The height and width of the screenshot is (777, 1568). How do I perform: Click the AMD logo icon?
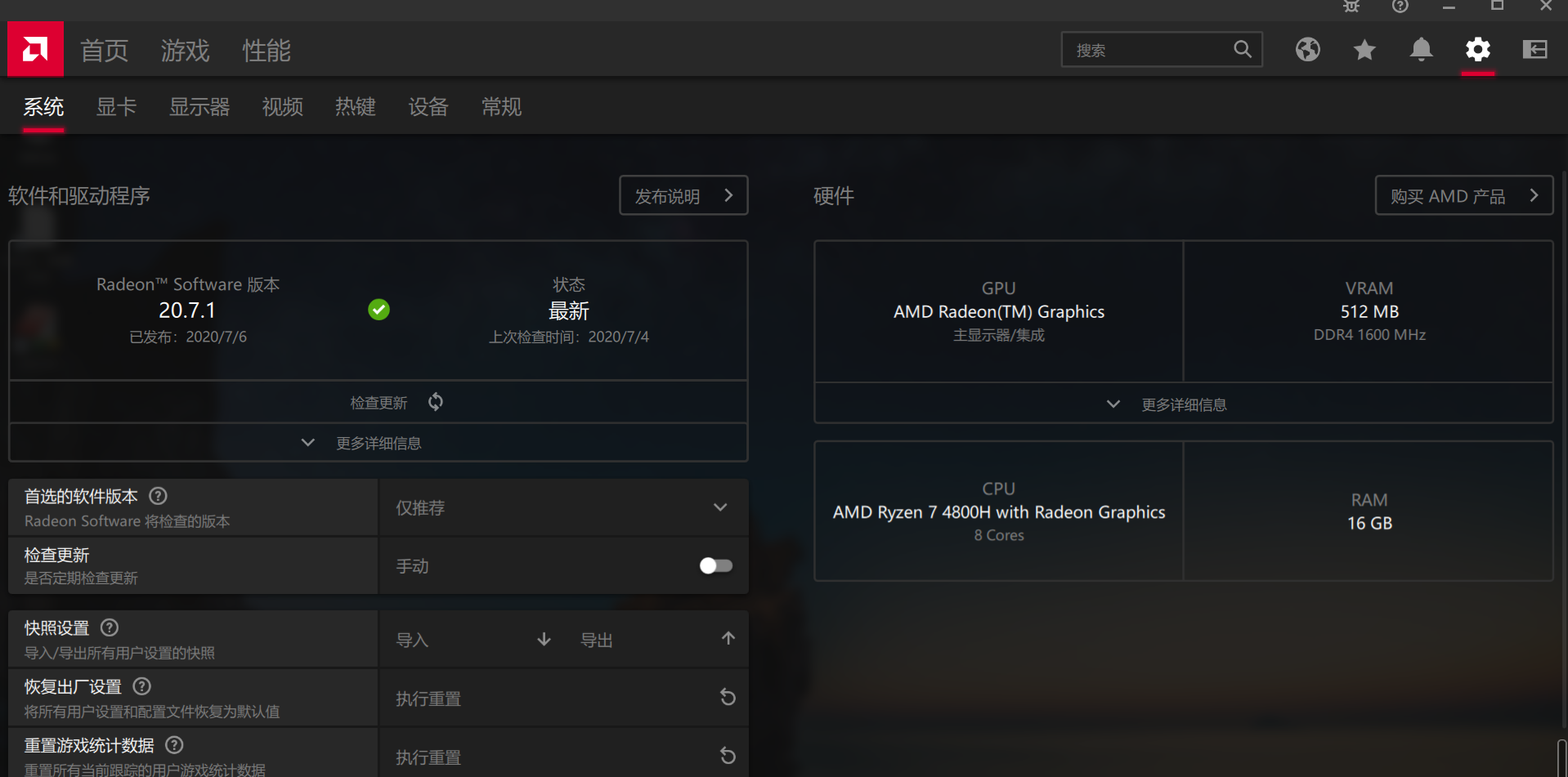point(35,50)
